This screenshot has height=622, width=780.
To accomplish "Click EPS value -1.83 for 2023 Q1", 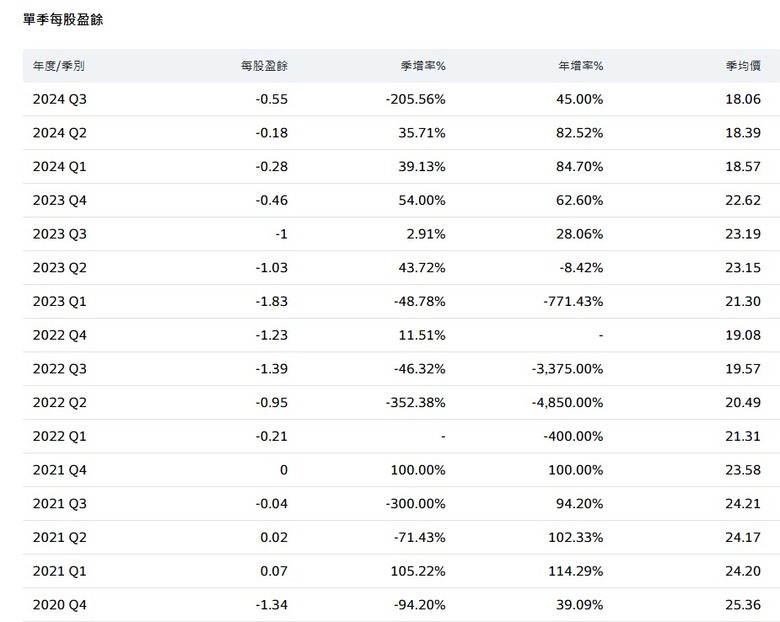I will click(272, 302).
